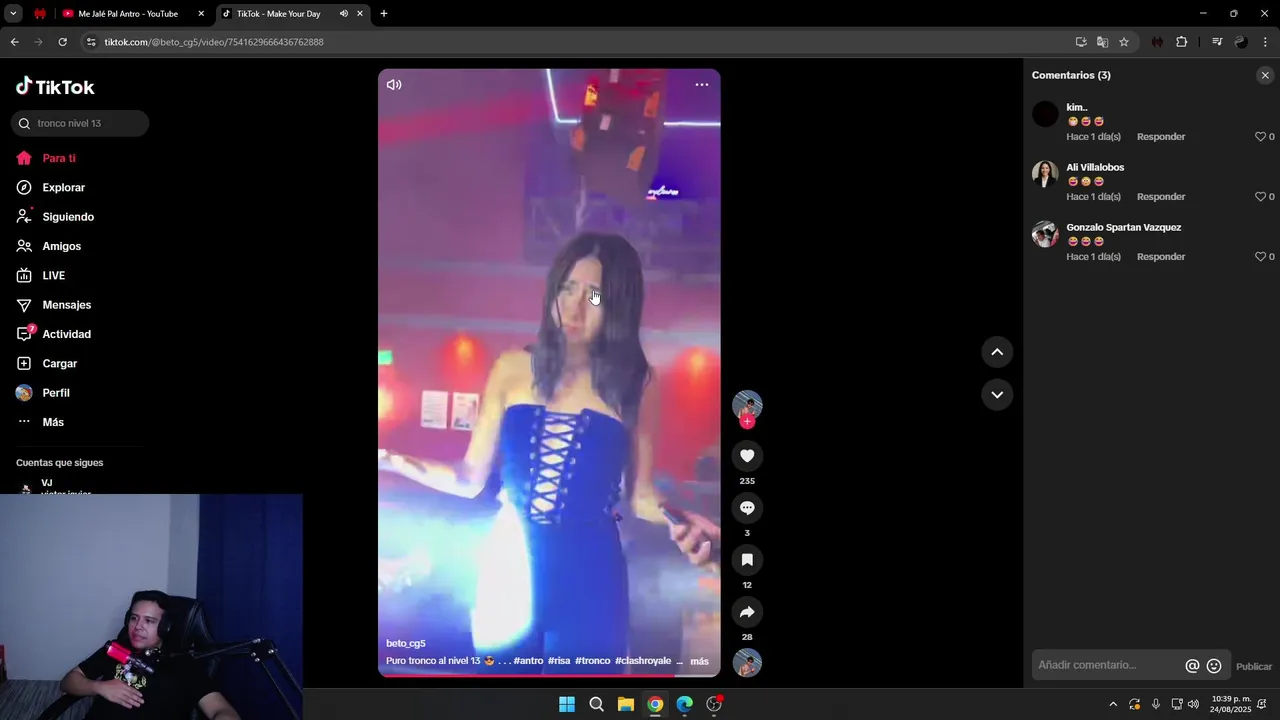Open Cargar upload page
The width and height of the screenshot is (1280, 720).
click(x=46, y=364)
